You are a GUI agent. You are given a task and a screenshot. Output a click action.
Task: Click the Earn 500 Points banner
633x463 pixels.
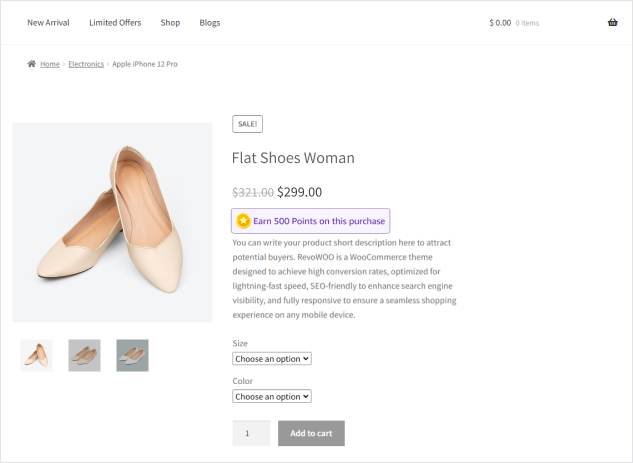(318, 221)
